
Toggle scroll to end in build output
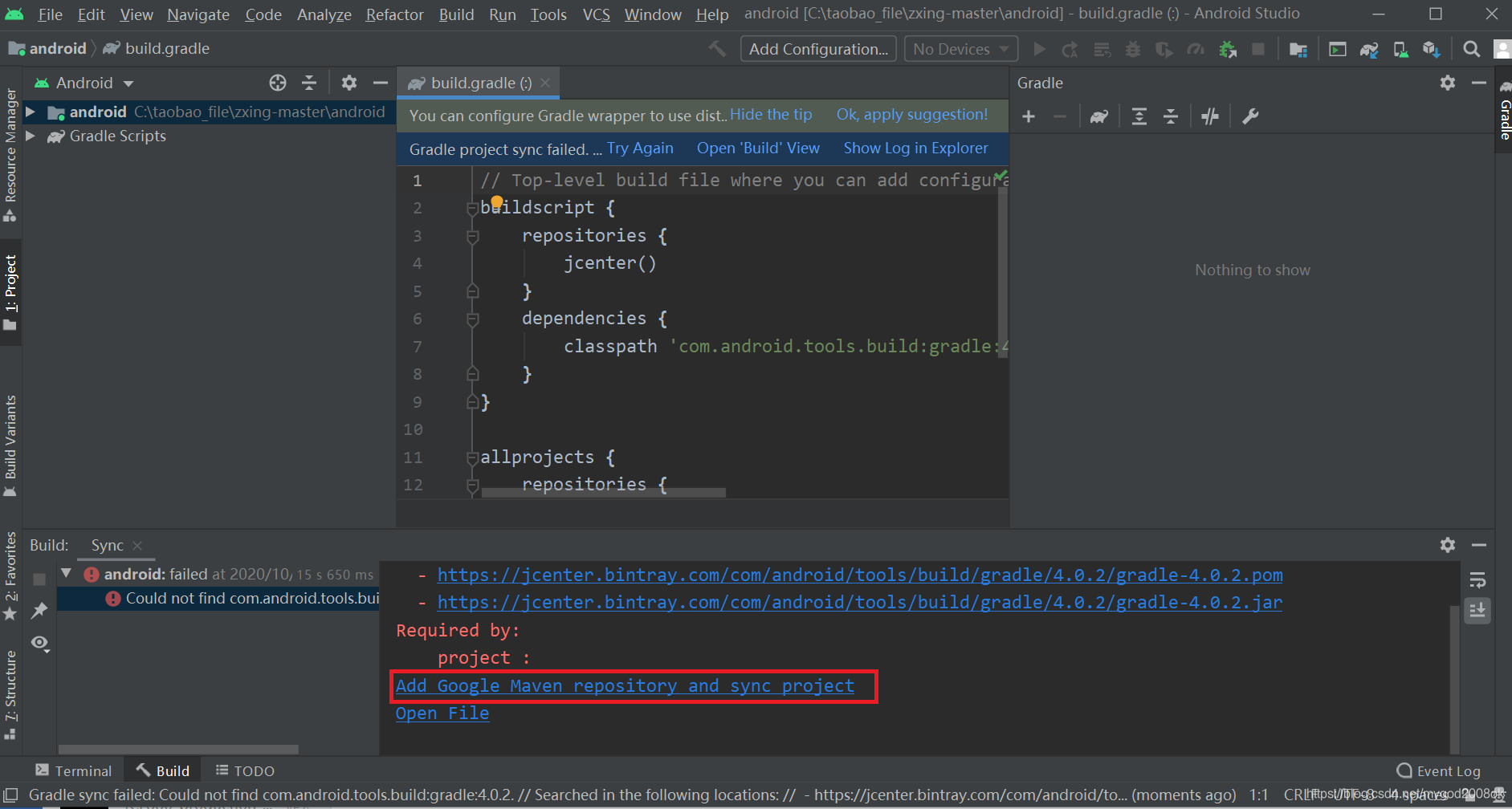pyautogui.click(x=1477, y=611)
